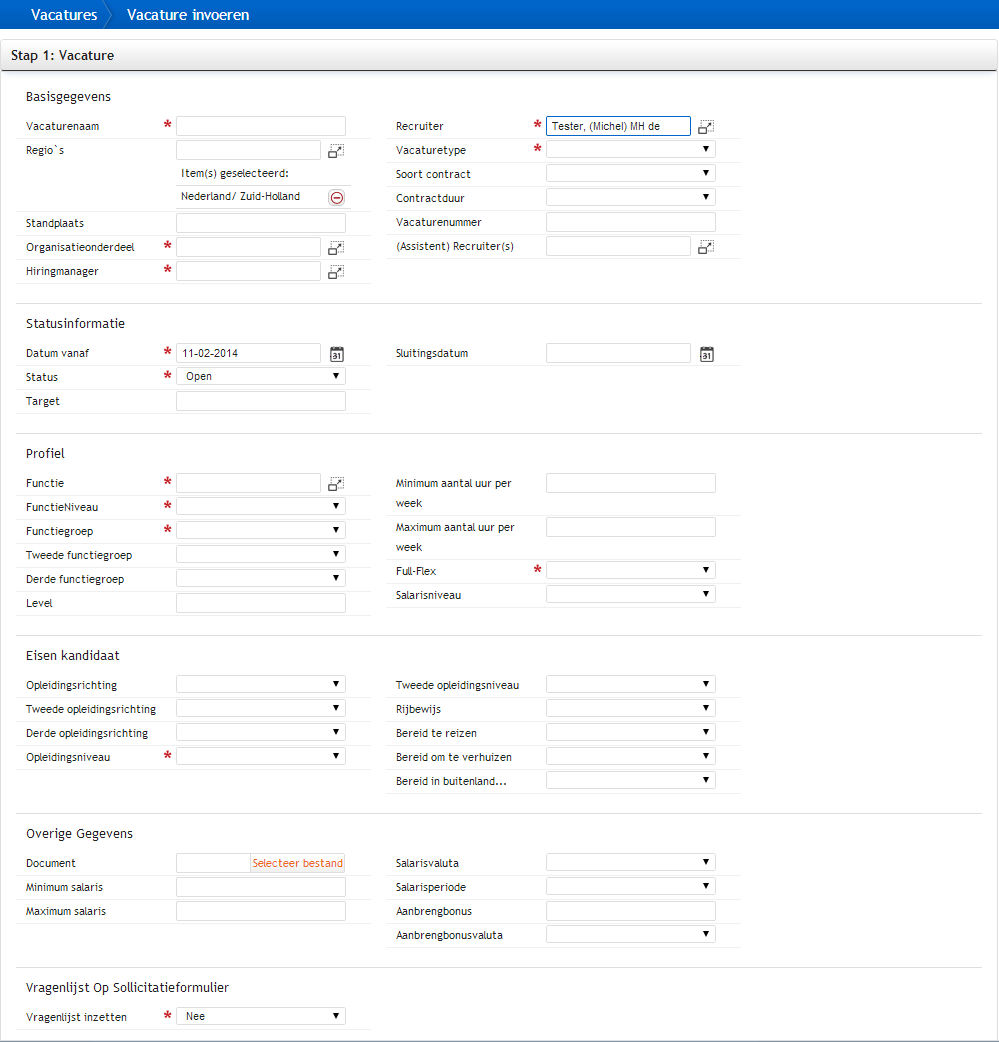The image size is (999, 1042).
Task: Open the (Assistent) Recruiter(s) lookup icon
Action: [x=706, y=247]
